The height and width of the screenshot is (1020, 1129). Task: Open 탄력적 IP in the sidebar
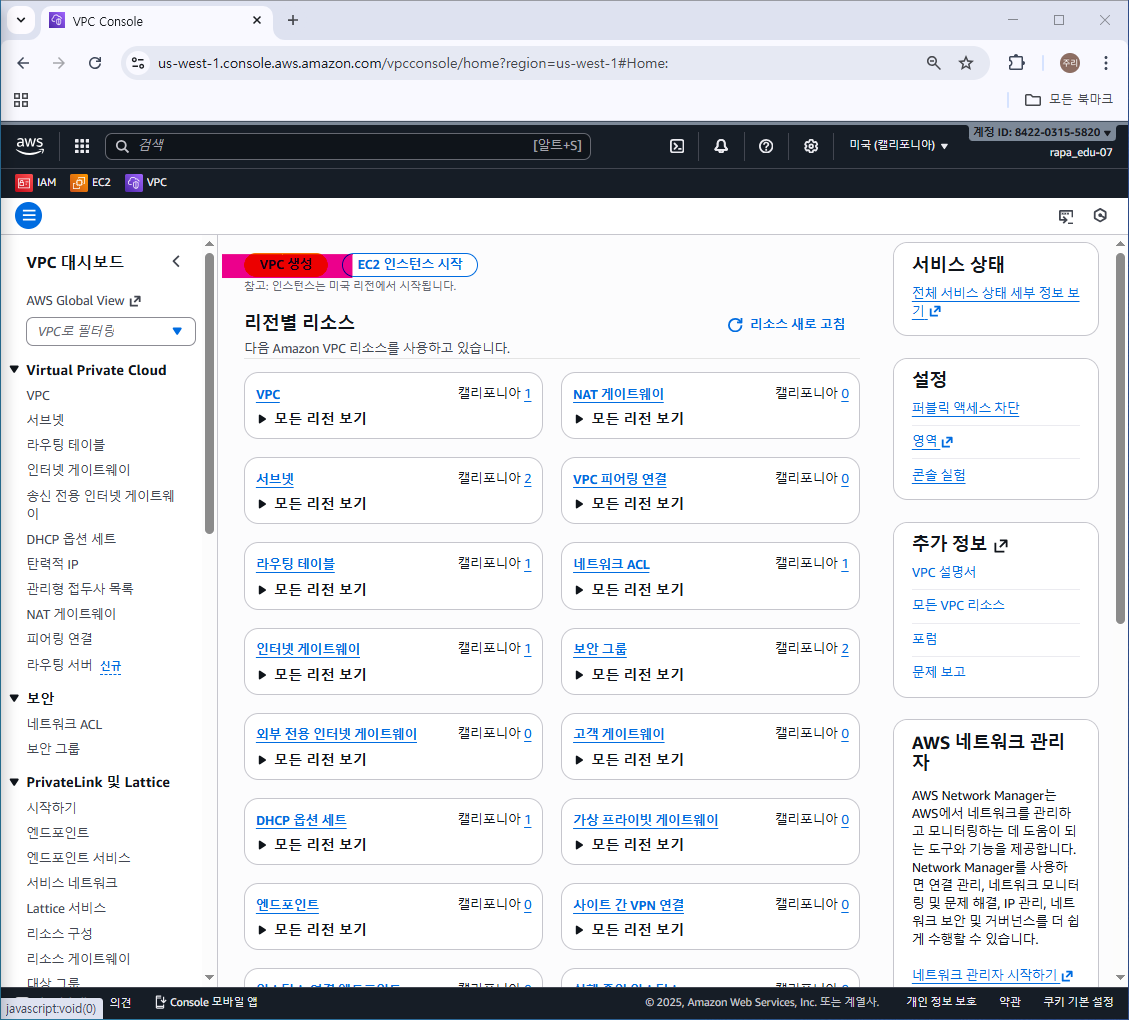(x=53, y=564)
